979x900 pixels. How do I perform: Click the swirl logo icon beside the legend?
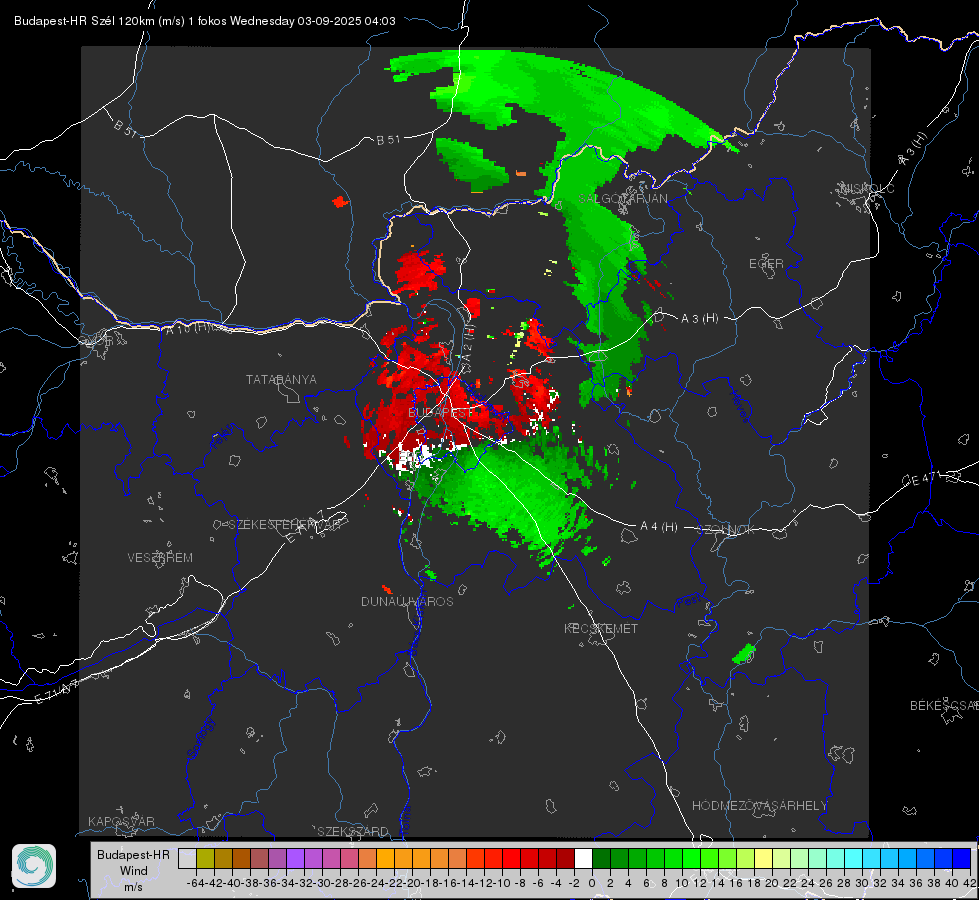[34, 866]
